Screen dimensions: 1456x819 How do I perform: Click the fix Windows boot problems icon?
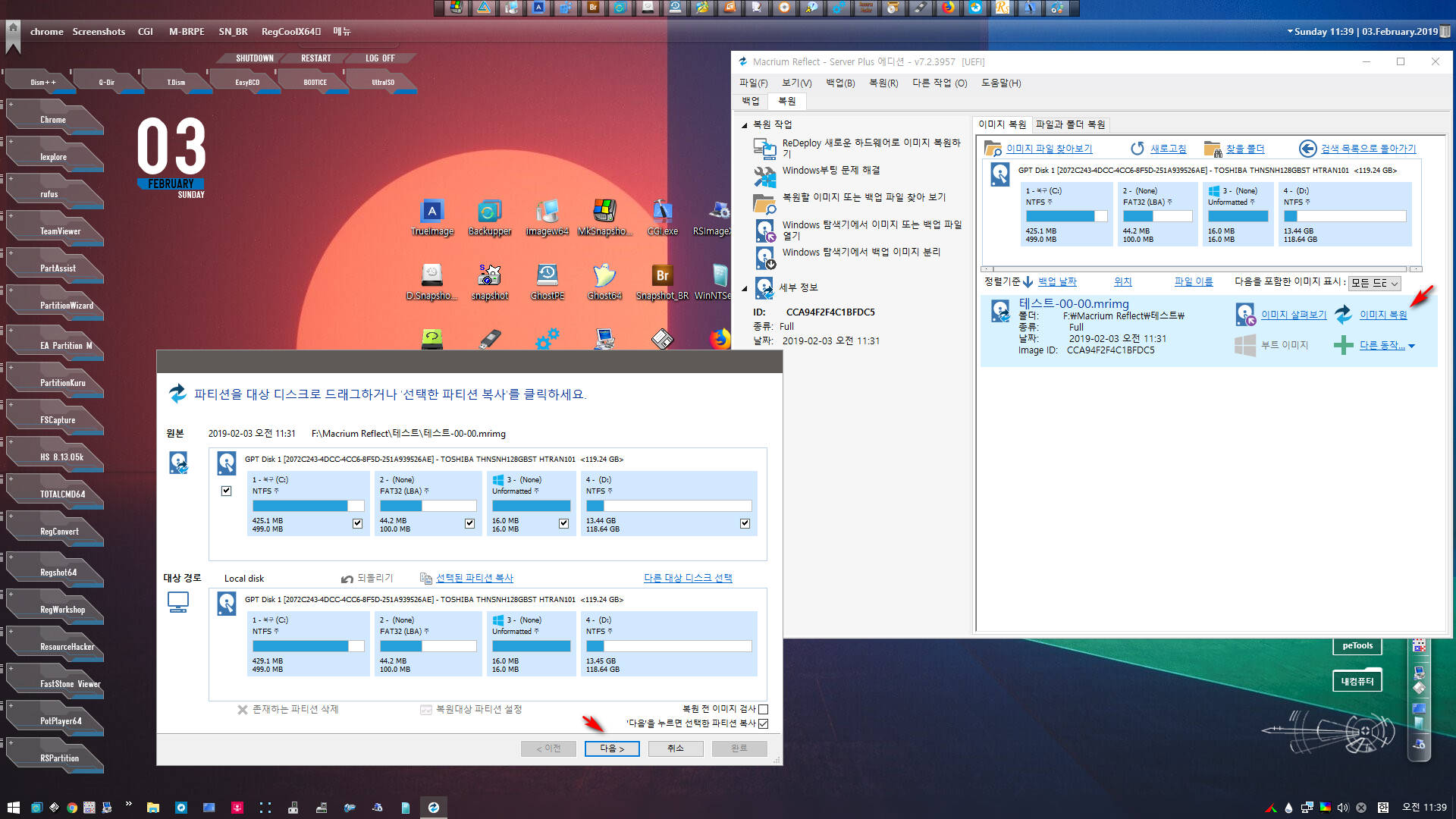pyautogui.click(x=764, y=176)
